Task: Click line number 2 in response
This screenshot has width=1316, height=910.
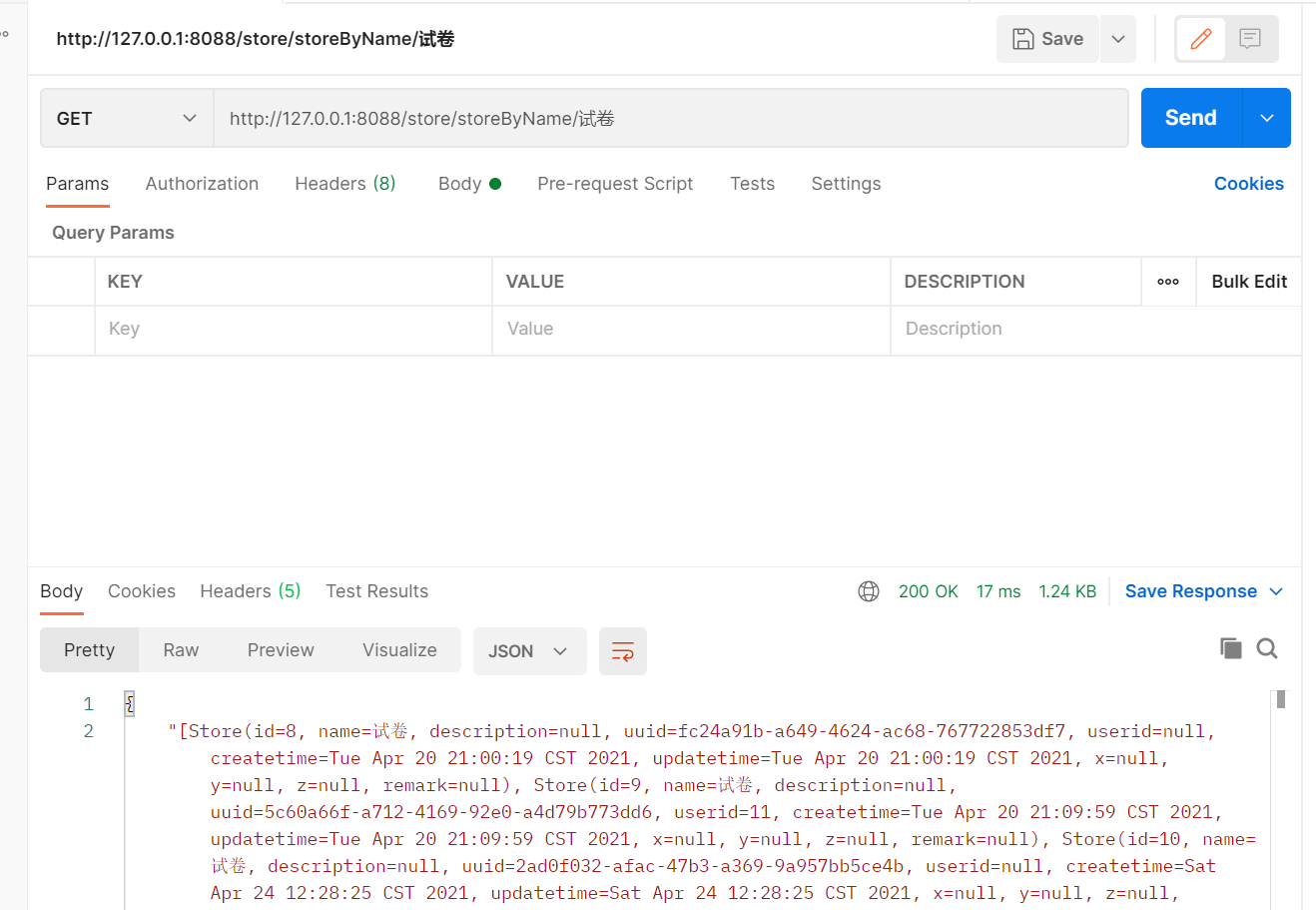Action: click(89, 731)
